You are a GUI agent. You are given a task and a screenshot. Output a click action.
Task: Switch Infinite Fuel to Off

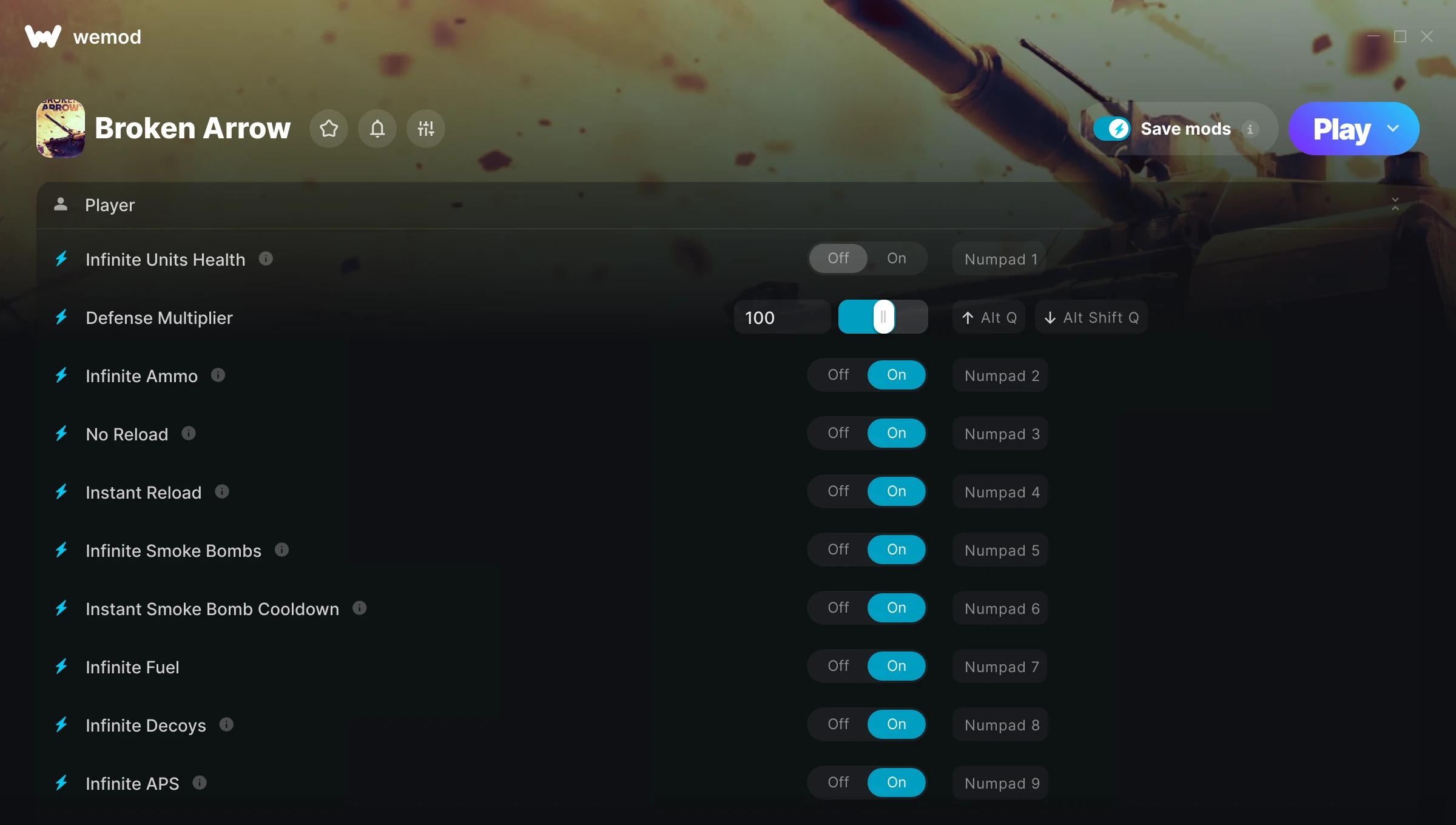coord(838,666)
